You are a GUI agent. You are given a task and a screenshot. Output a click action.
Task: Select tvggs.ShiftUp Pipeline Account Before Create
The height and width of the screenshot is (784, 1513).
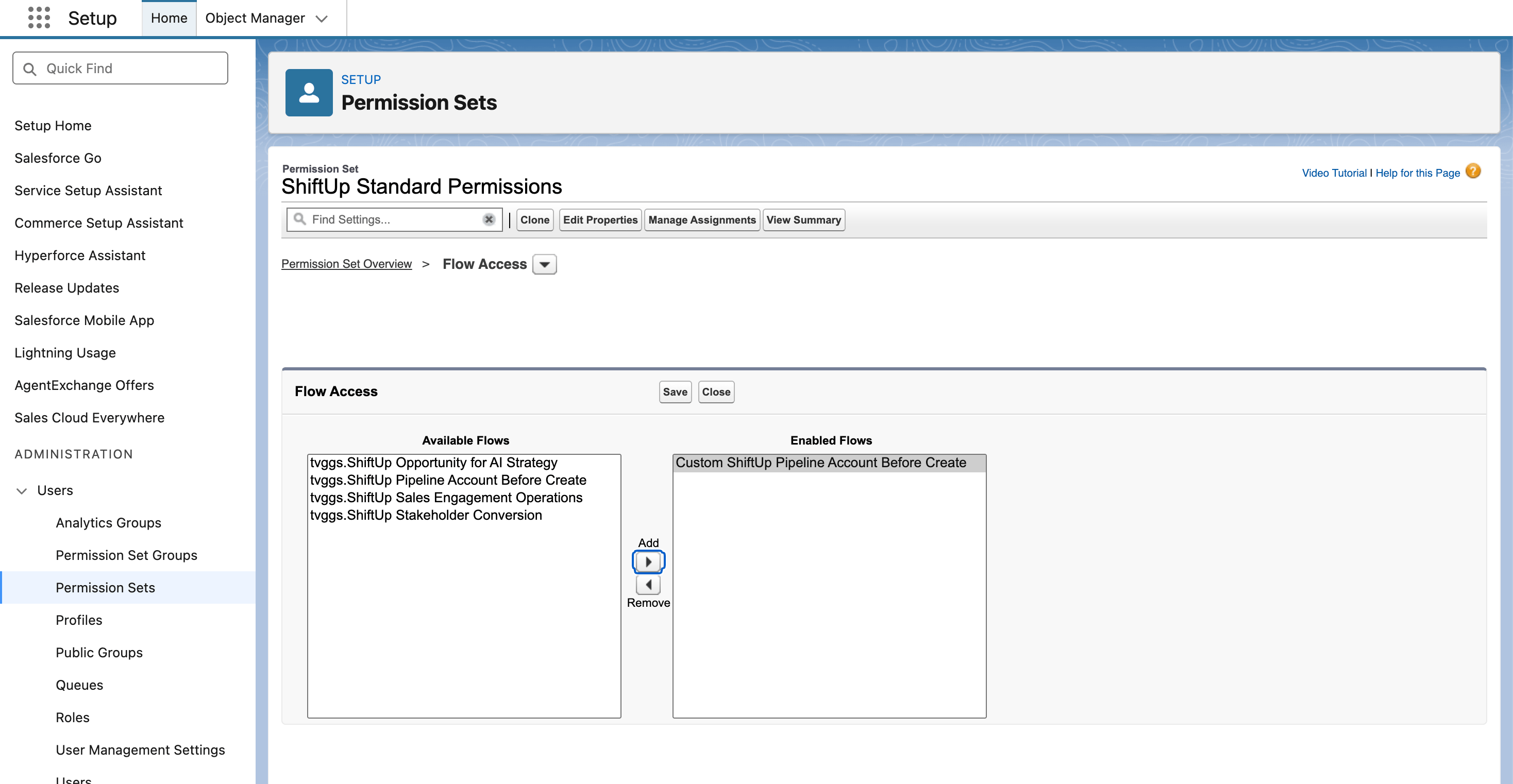(463, 481)
